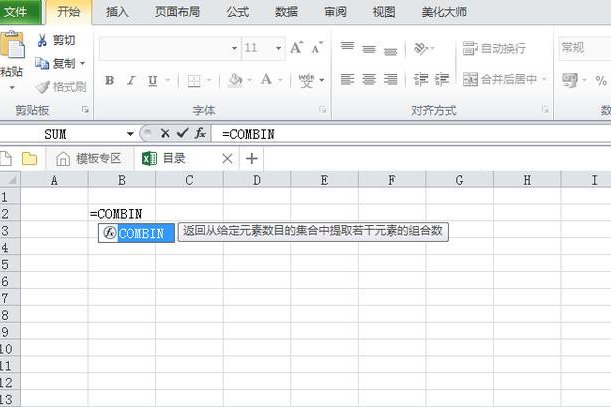Image resolution: width=611 pixels, height=407 pixels.
Task: Click the Select All corner button
Action: (10, 180)
